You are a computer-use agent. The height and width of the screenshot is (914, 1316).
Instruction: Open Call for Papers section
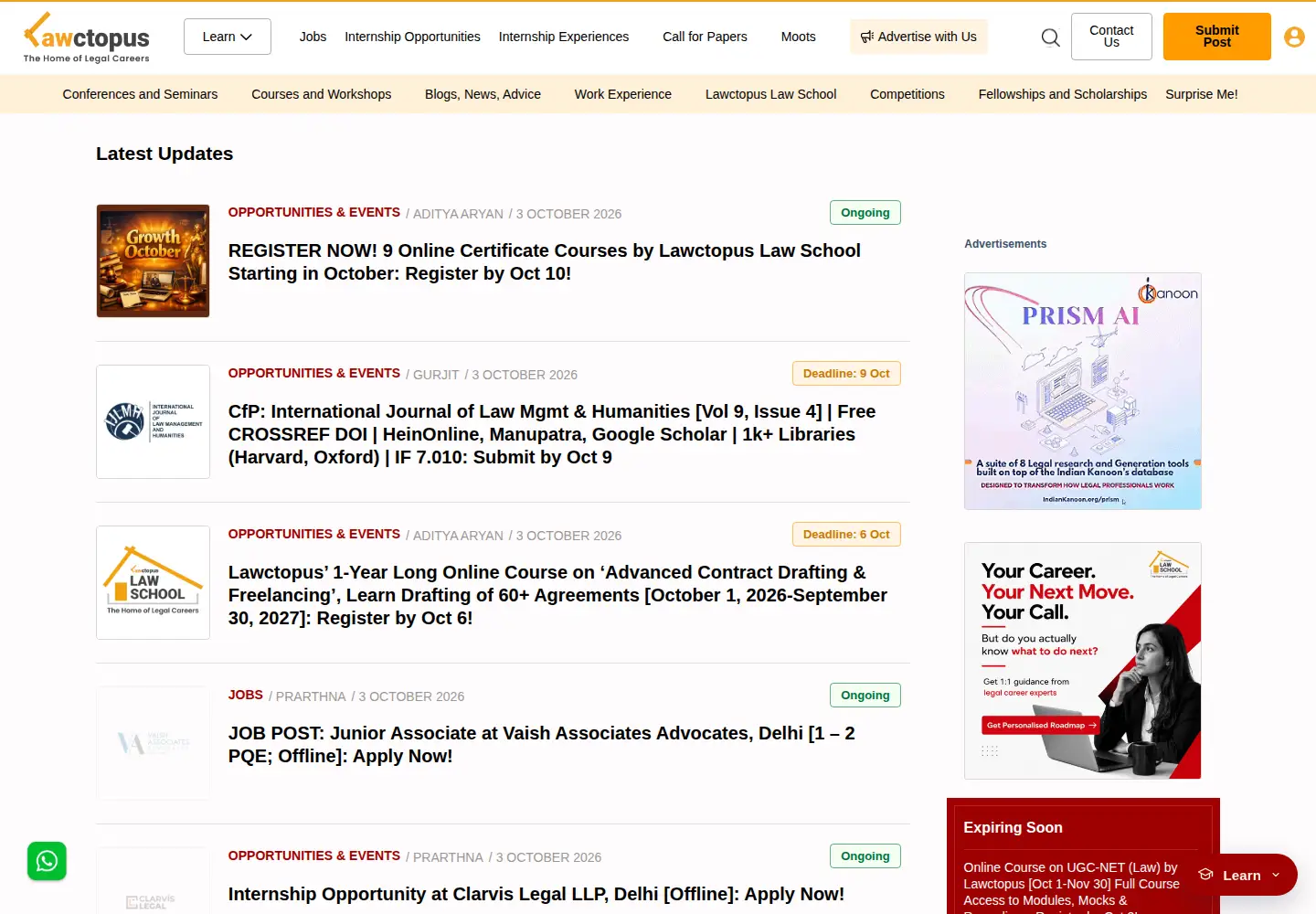[705, 37]
